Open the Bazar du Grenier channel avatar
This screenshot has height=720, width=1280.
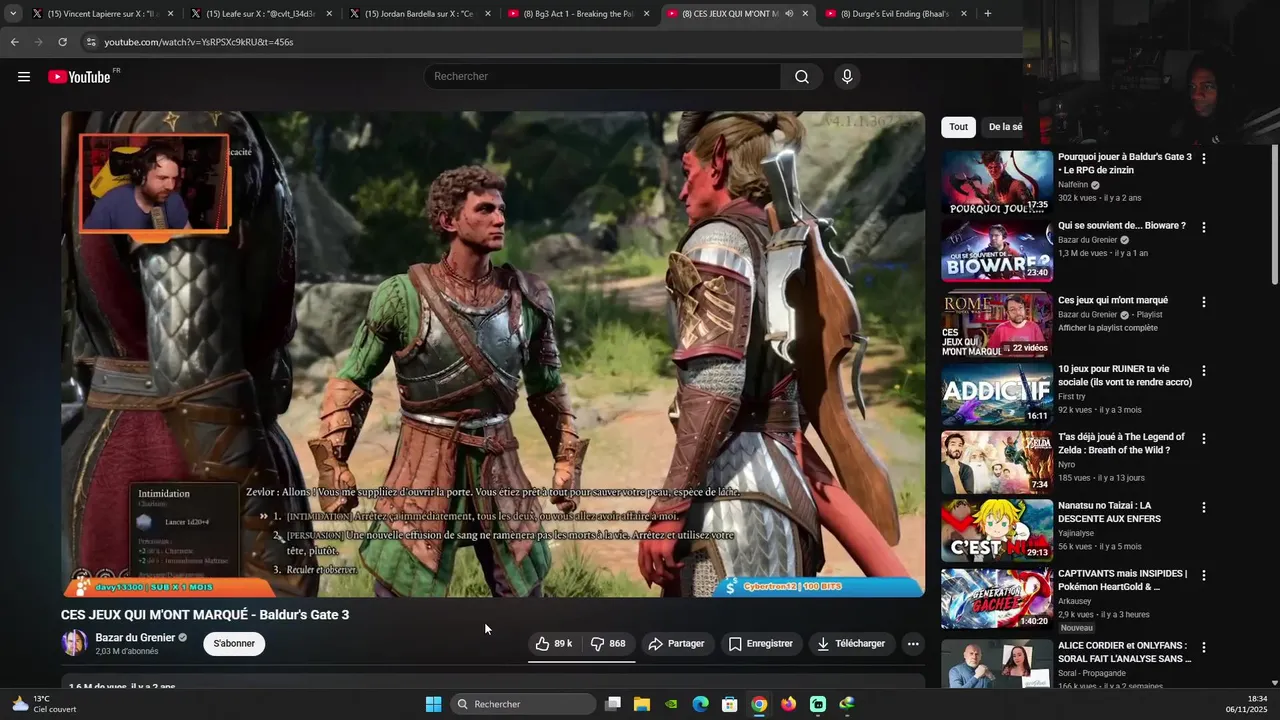click(74, 643)
